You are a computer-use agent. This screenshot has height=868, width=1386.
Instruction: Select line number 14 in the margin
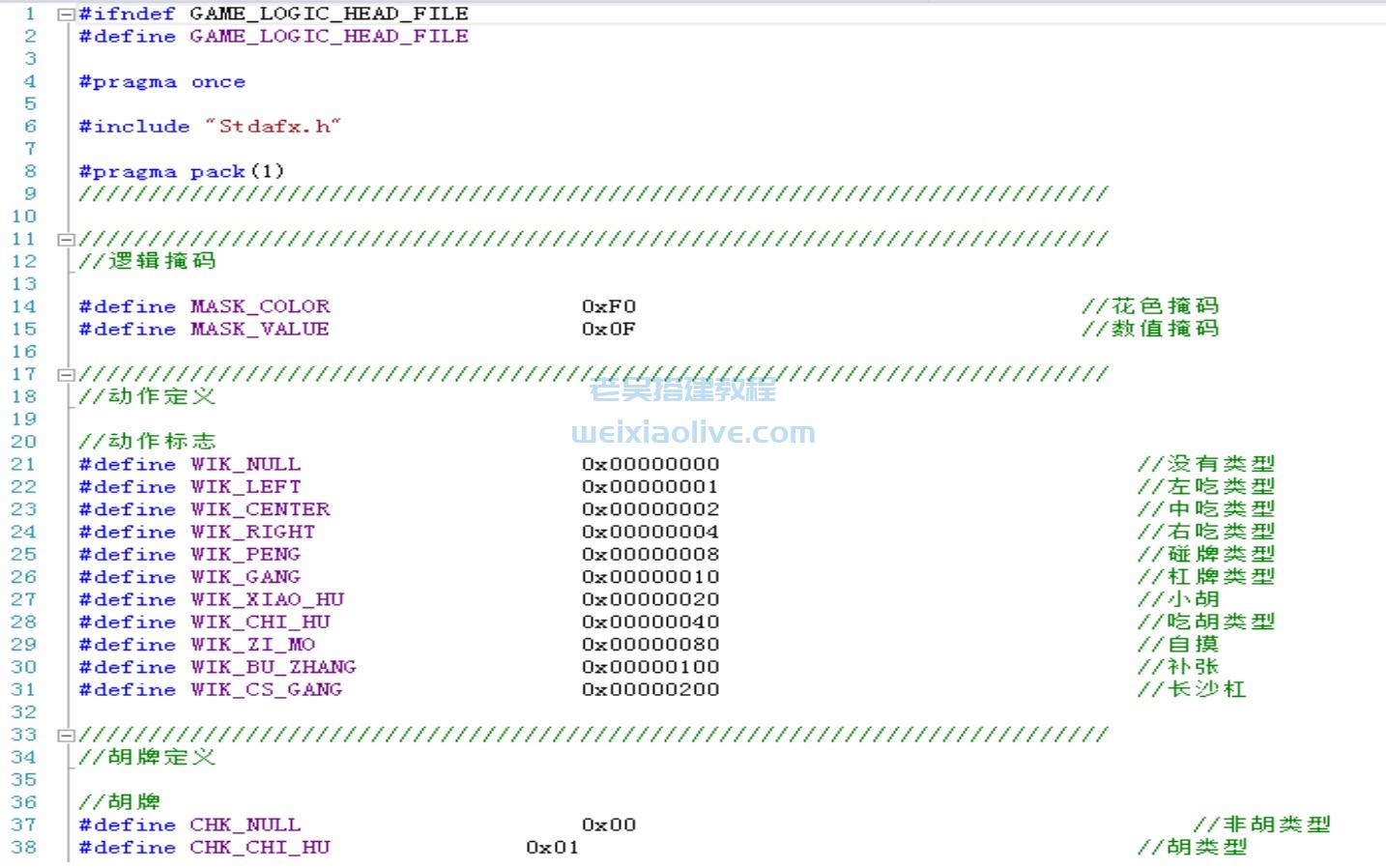[24, 306]
